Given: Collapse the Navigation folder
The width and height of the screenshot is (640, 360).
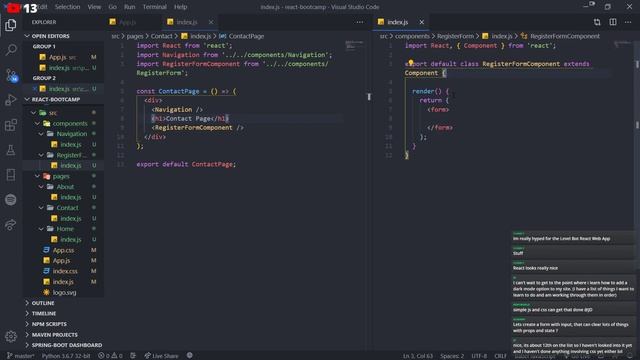Looking at the screenshot, I should click(x=63, y=134).
